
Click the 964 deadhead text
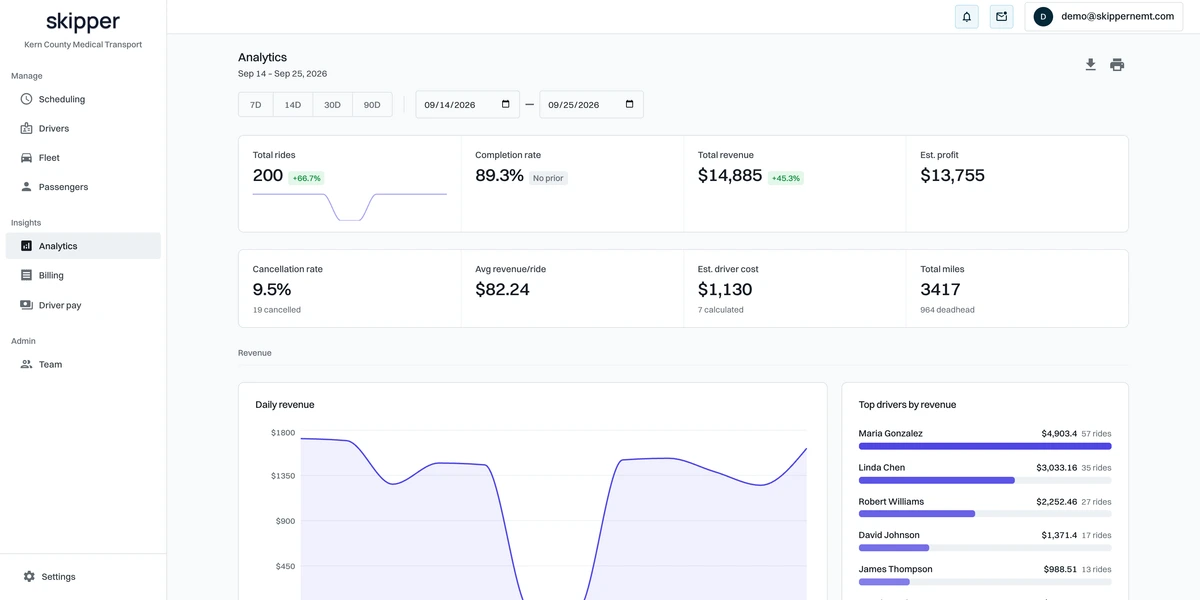point(947,310)
